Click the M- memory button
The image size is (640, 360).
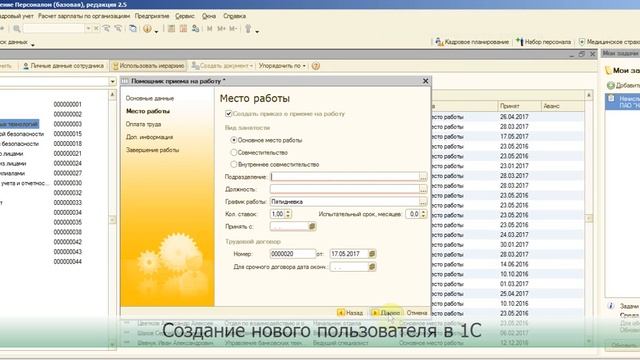pyautogui.click(x=233, y=29)
